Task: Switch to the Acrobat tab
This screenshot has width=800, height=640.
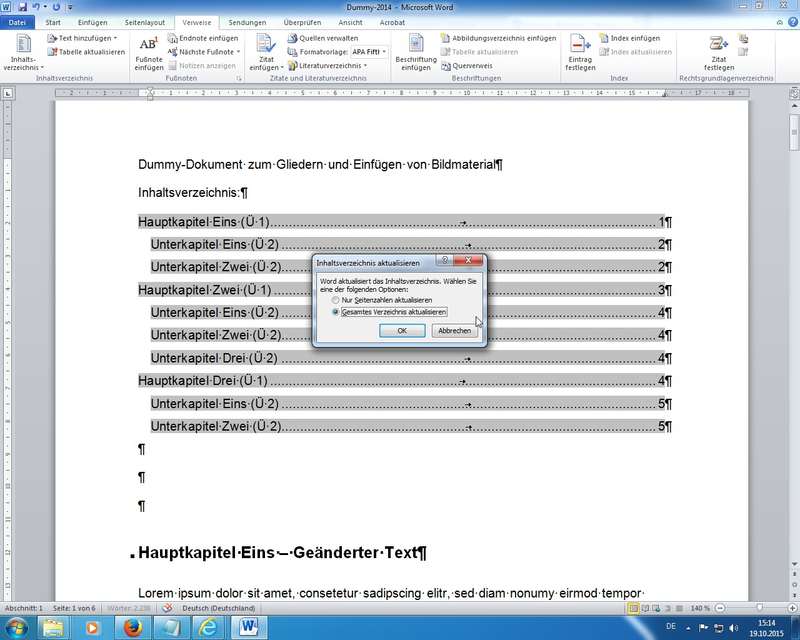Action: 392,22
